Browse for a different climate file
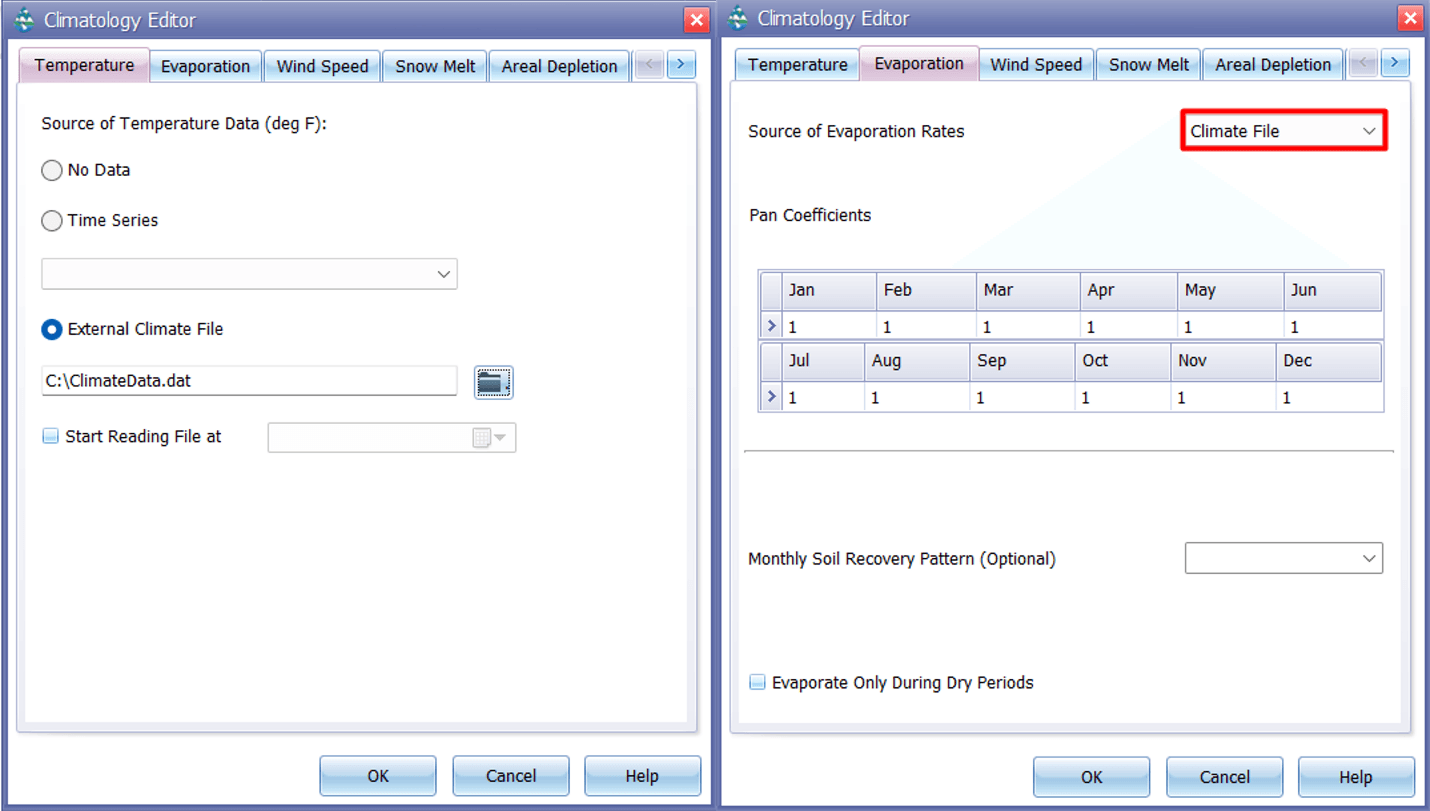The height and width of the screenshot is (811, 1430). pos(493,382)
